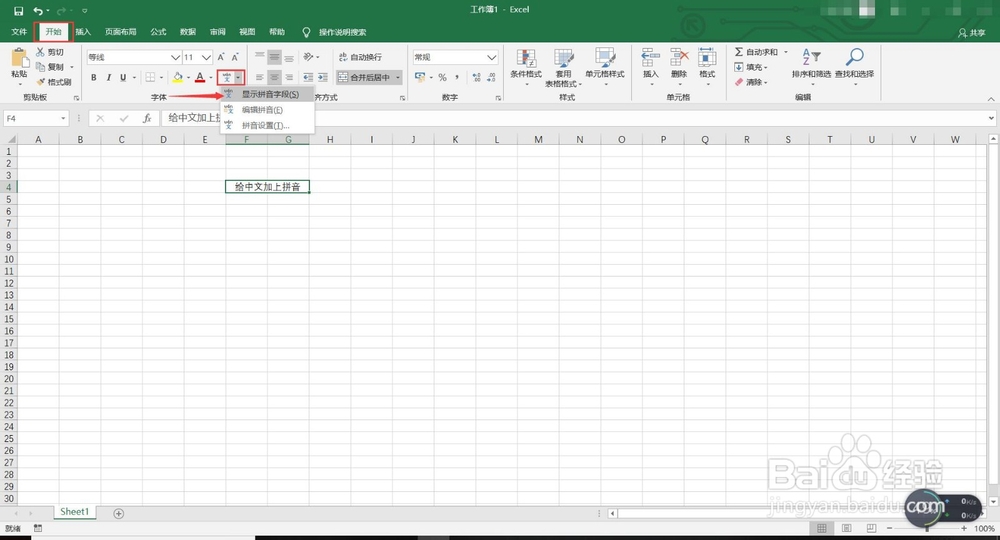Click the decrease decimal icon

point(491,77)
